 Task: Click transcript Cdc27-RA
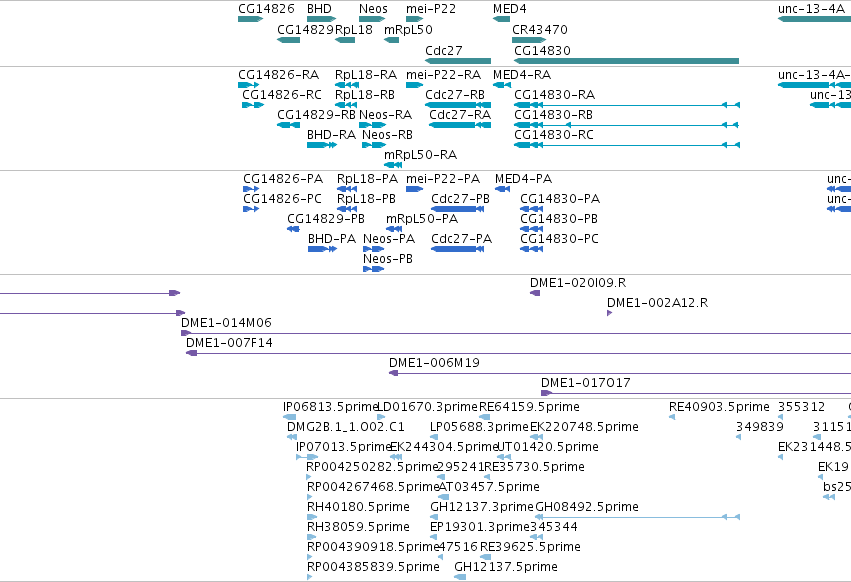[460, 125]
